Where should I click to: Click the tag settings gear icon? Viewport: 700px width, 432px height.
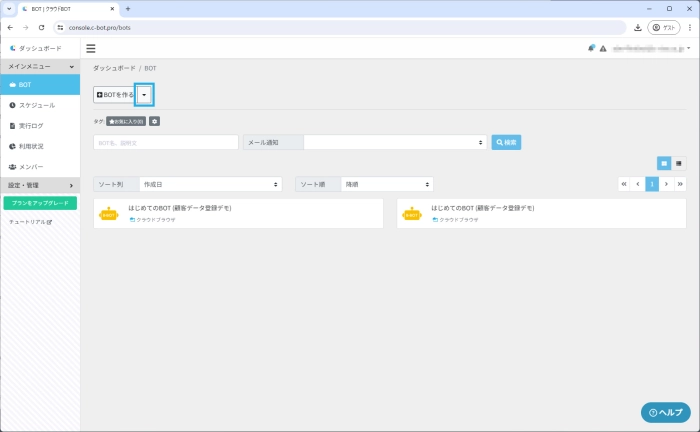pos(154,121)
